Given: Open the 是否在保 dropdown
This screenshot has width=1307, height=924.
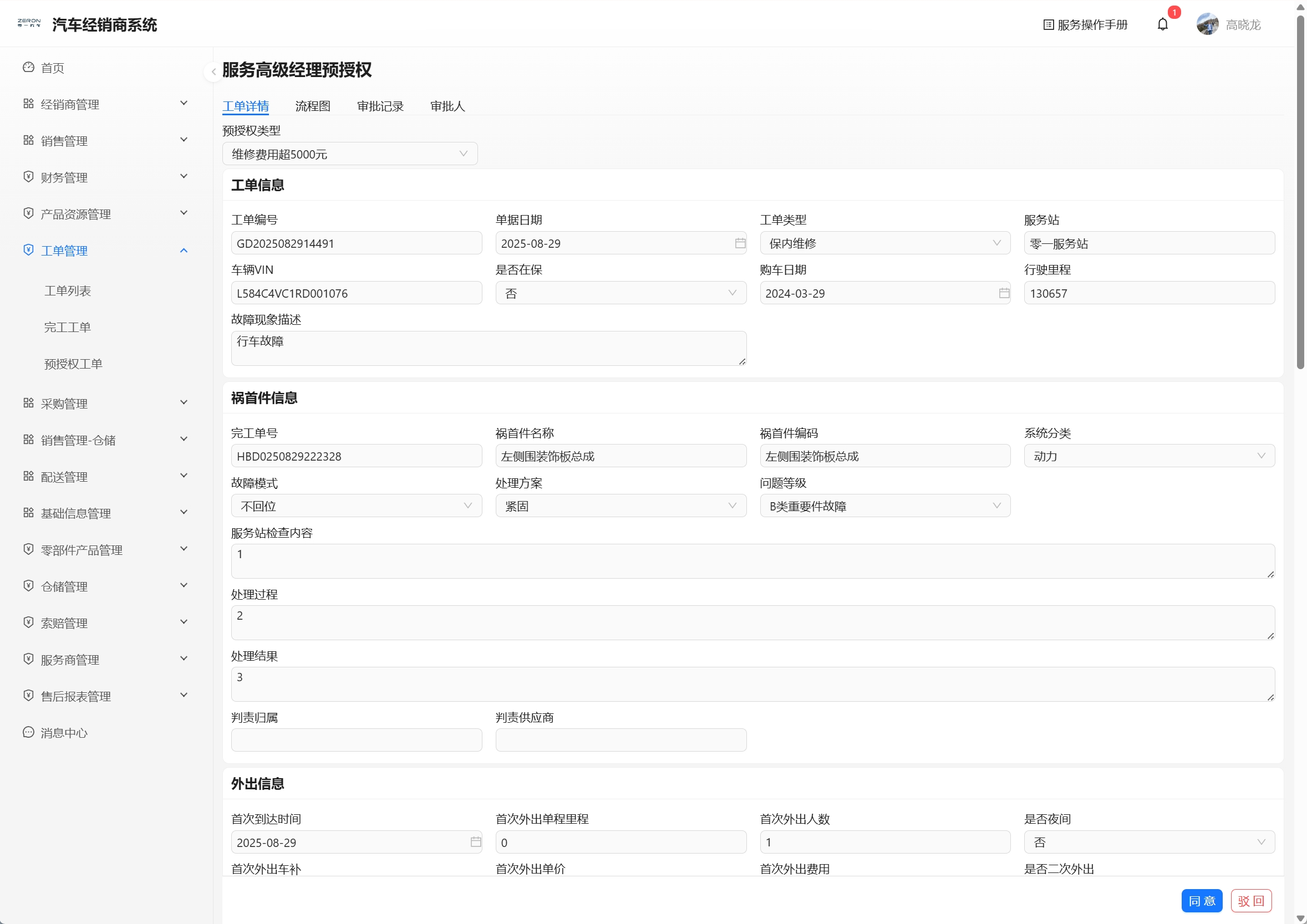Looking at the screenshot, I should pyautogui.click(x=621, y=294).
